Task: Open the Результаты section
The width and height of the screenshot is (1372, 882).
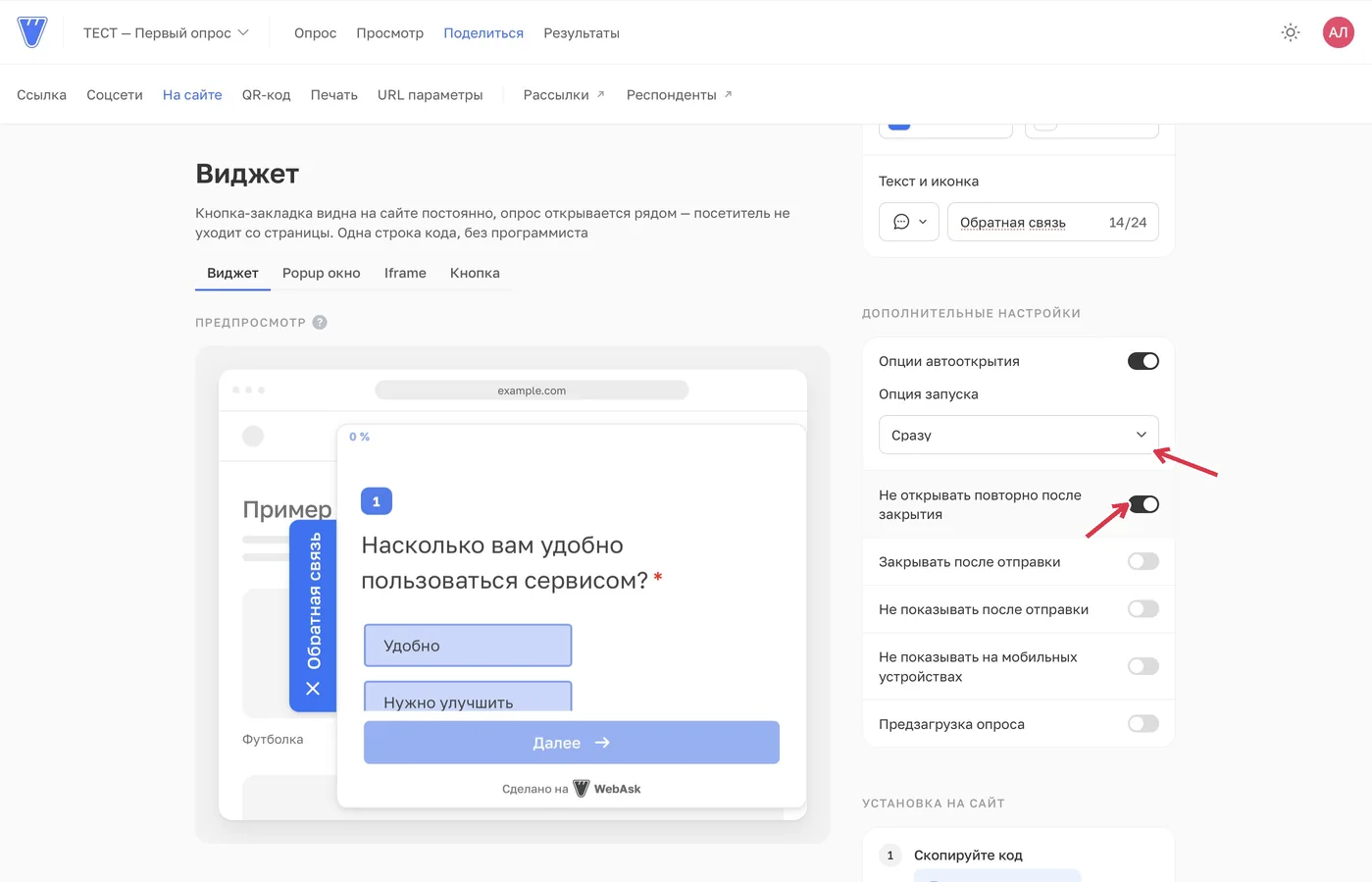Action: 582,32
